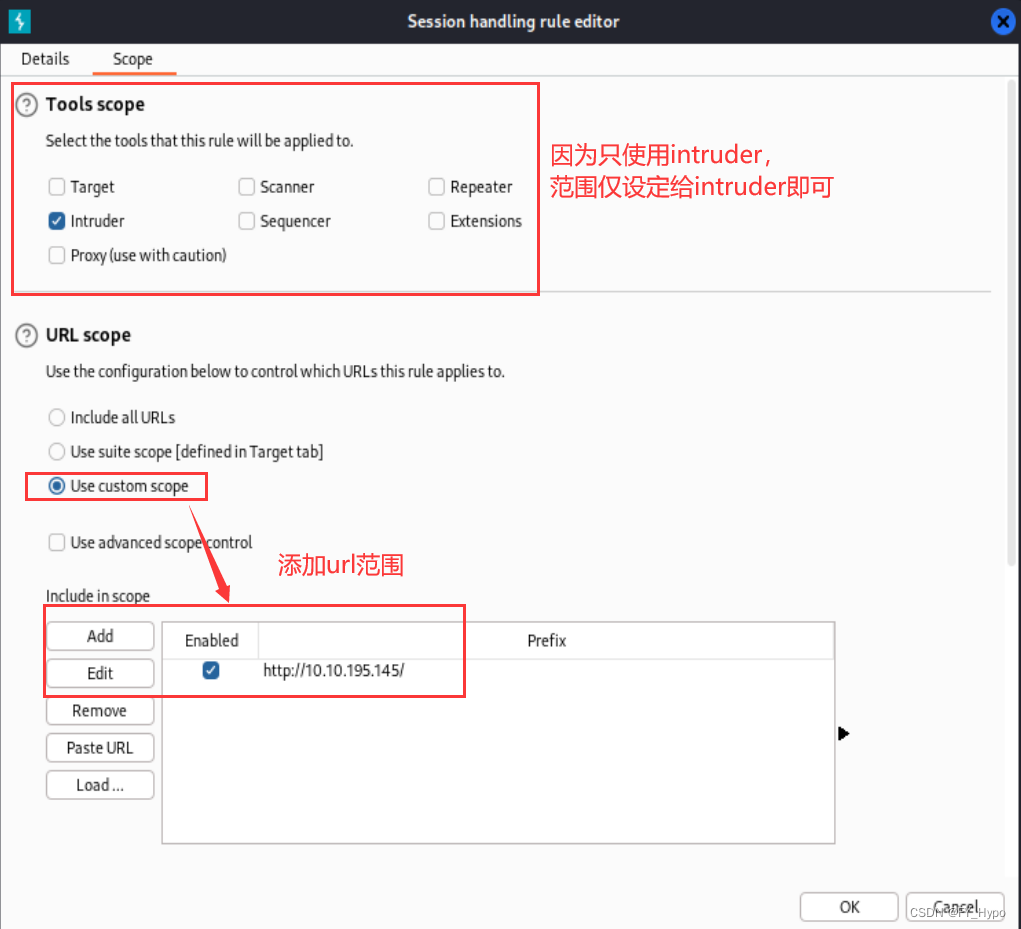Check Proxy (use with caution)
The height and width of the screenshot is (929, 1021).
click(57, 255)
